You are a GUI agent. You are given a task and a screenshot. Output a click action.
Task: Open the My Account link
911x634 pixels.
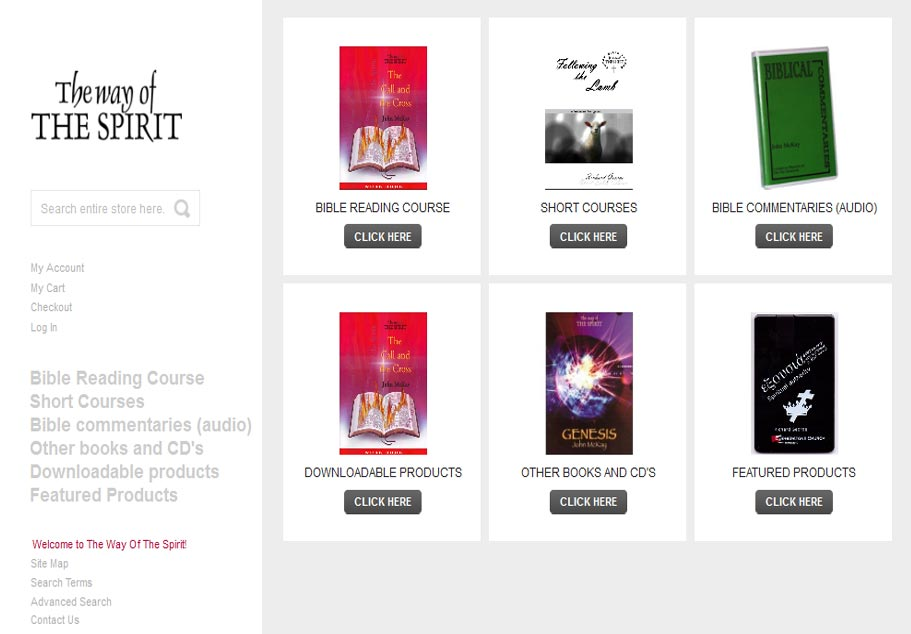coord(58,268)
